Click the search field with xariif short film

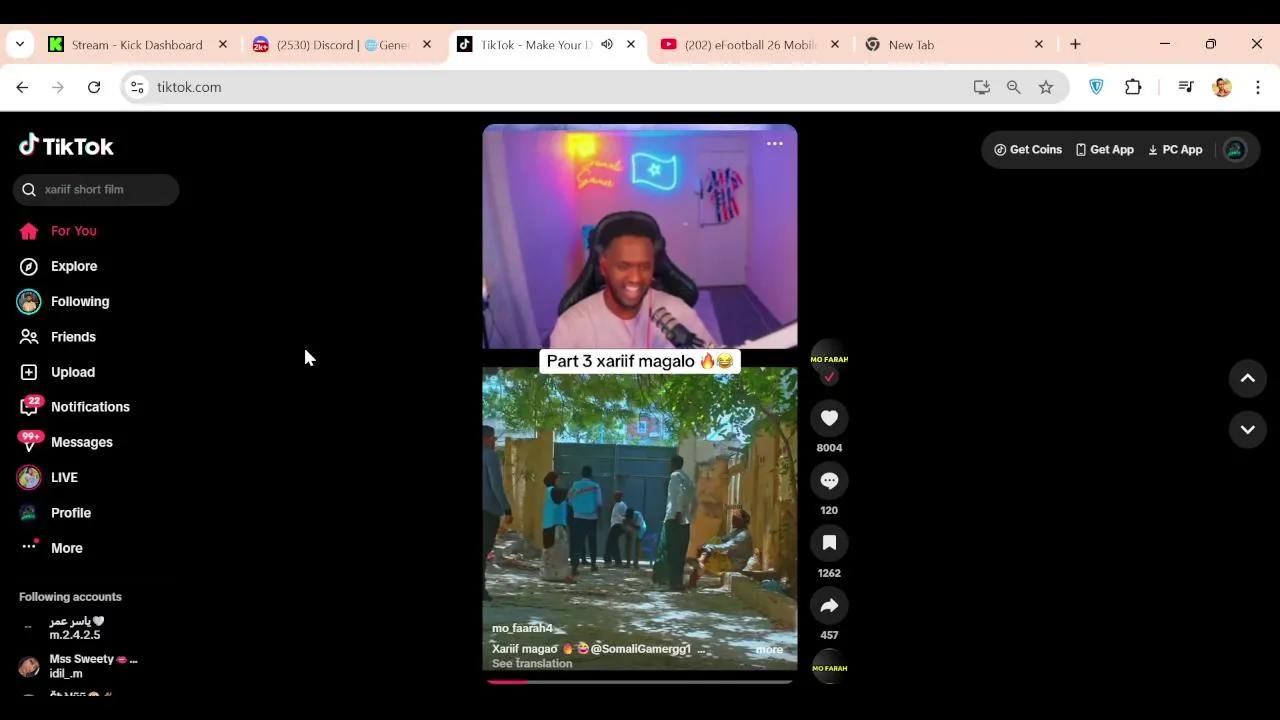[x=96, y=189]
